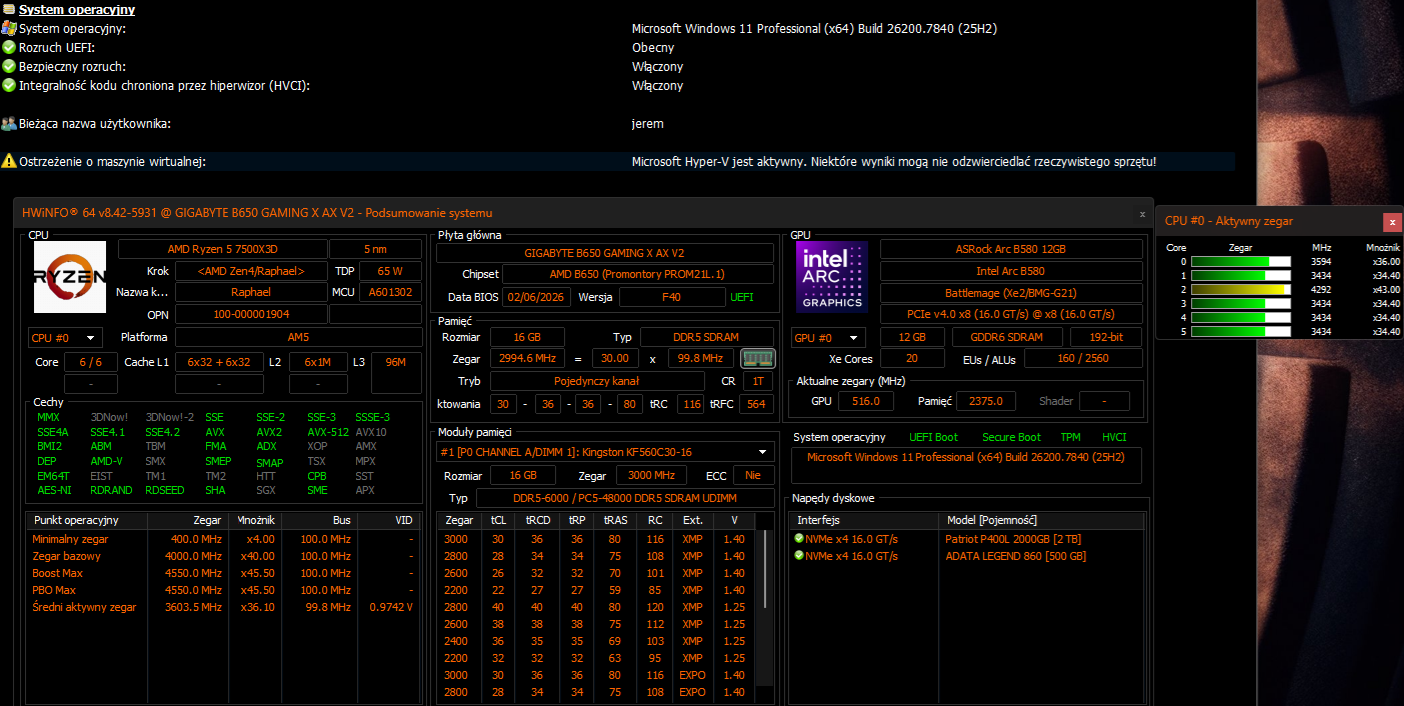Click the green check beside Bezpieczny rozruch
The image size is (1404, 706).
(x=9, y=66)
